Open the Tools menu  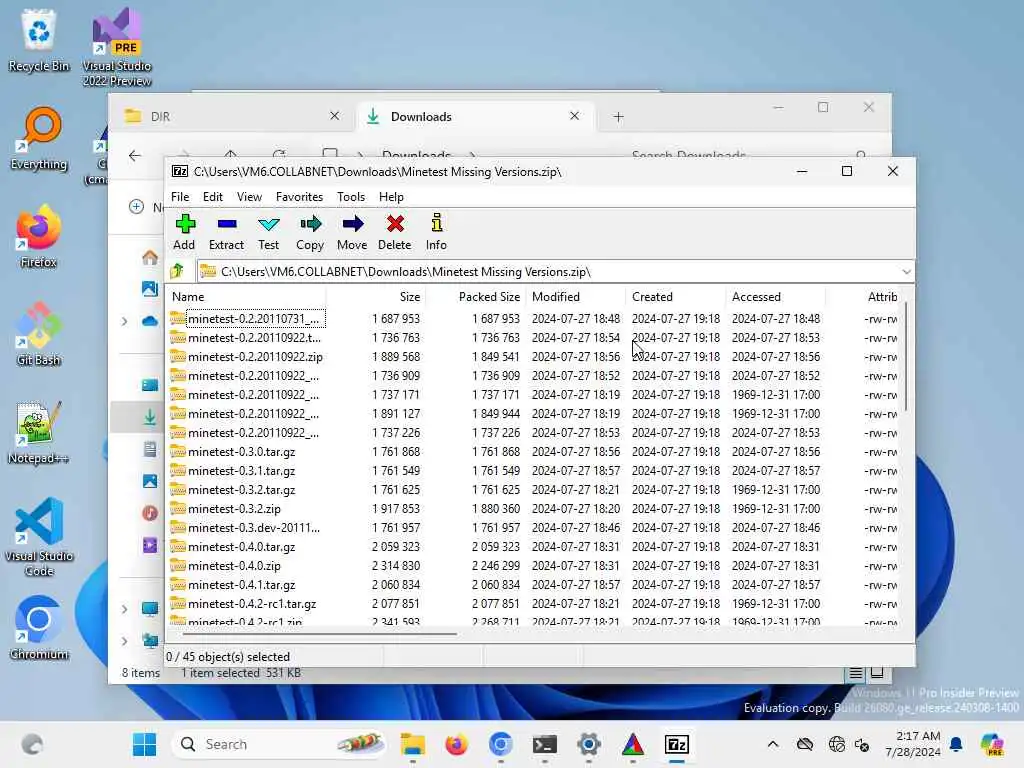click(351, 197)
